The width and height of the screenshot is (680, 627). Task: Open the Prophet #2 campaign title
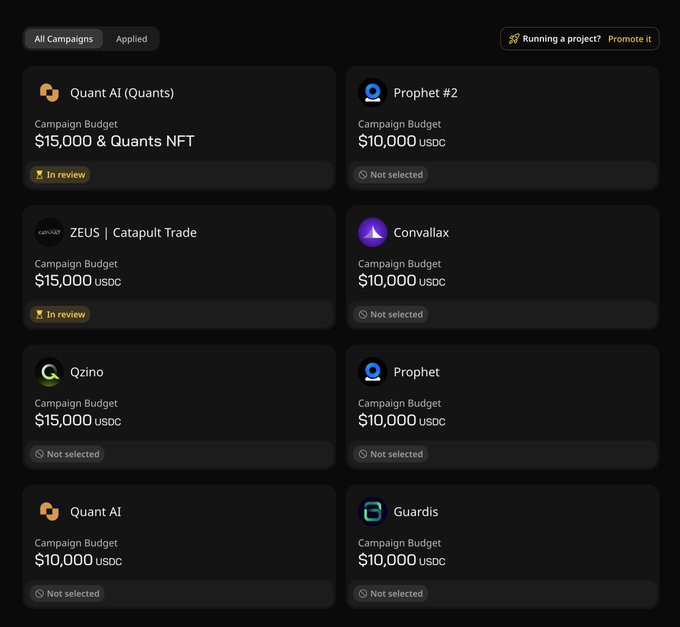(x=425, y=93)
